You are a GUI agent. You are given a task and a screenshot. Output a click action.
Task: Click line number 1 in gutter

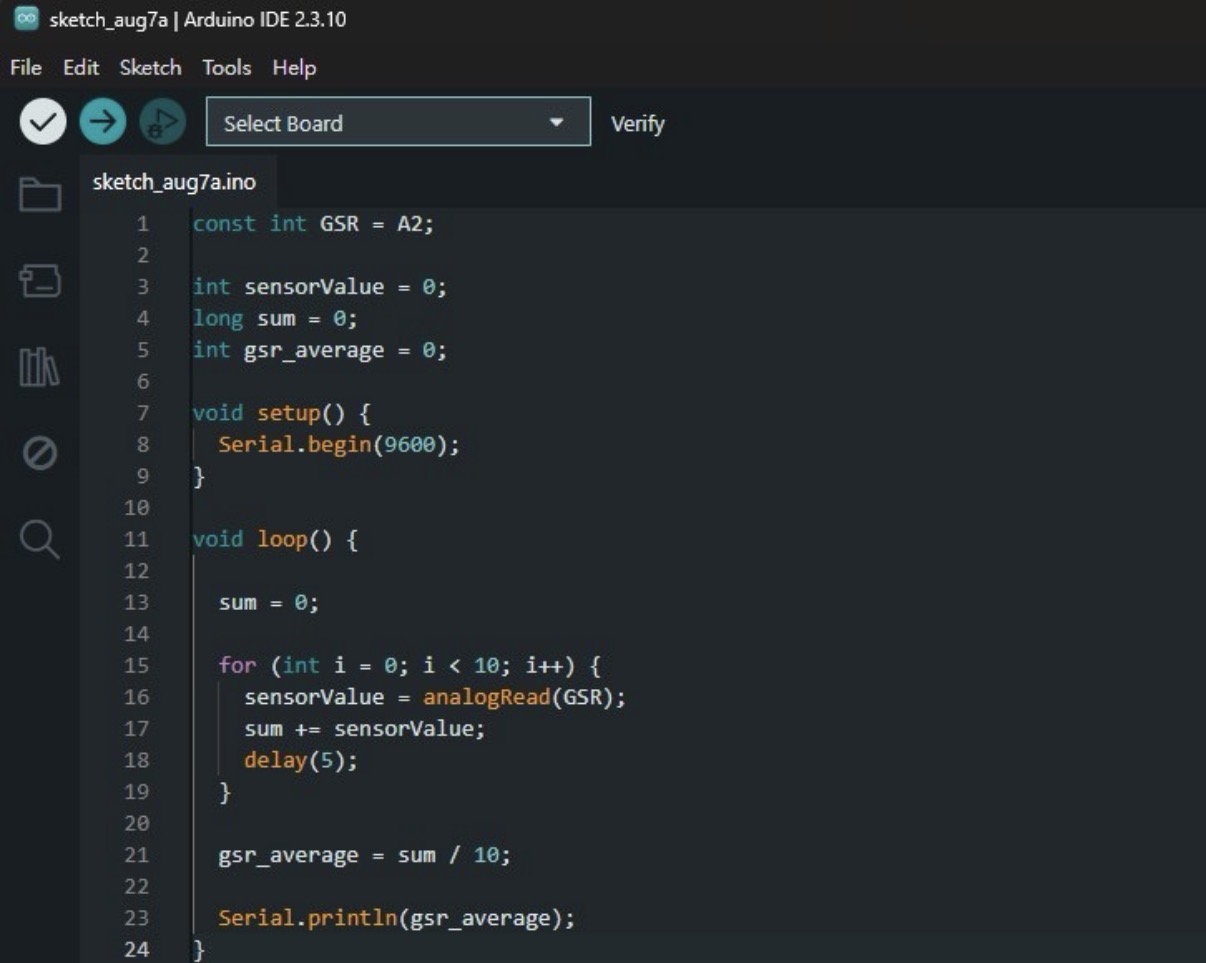click(143, 224)
